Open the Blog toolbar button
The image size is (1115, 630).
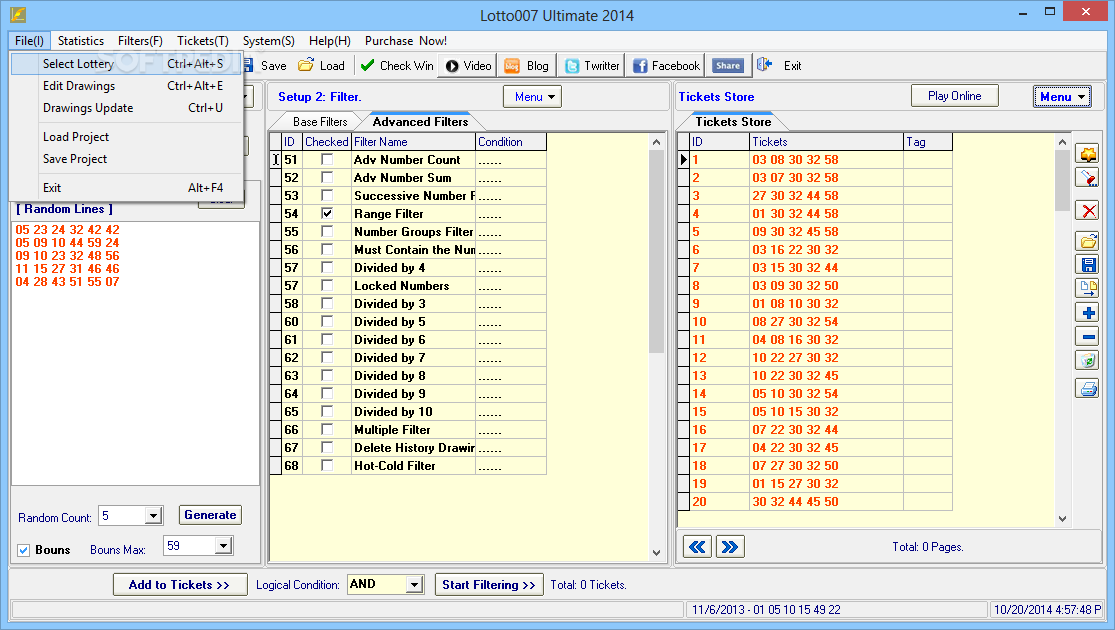527,65
